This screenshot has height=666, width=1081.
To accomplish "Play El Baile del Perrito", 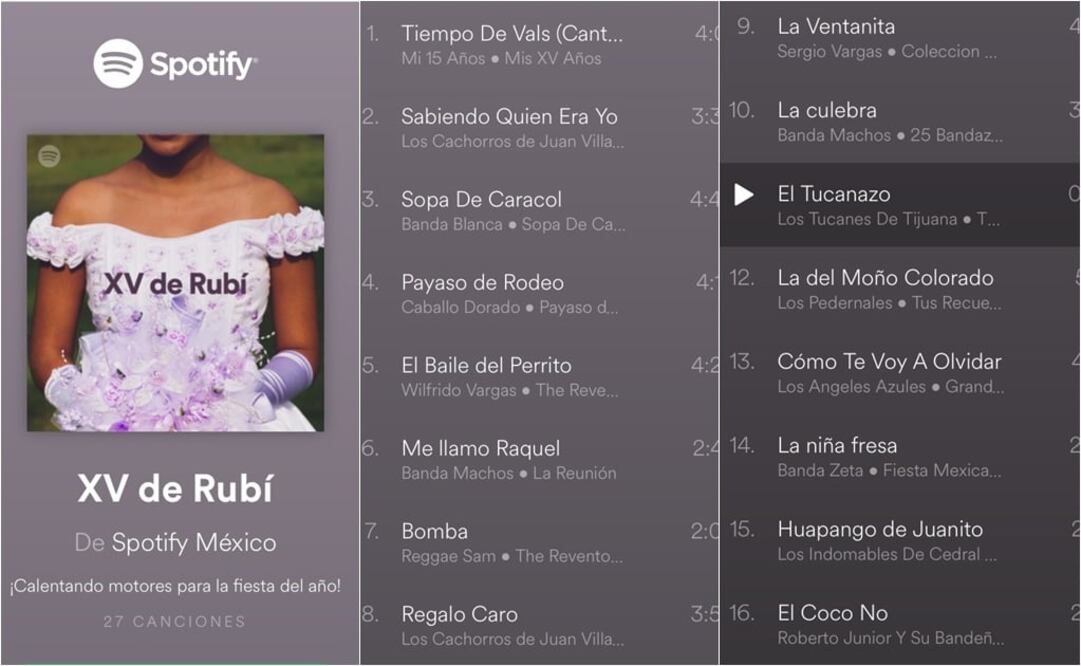I will coord(539,376).
